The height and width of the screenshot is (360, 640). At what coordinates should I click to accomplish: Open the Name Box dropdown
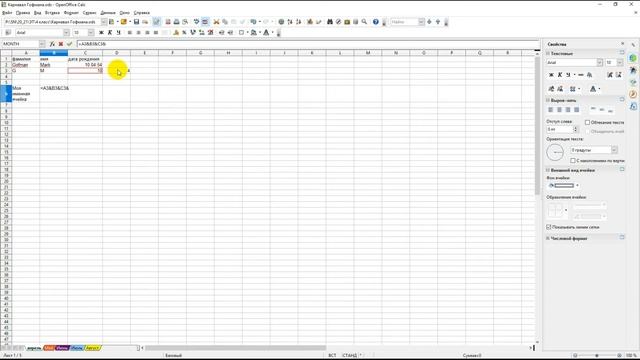coord(42,44)
